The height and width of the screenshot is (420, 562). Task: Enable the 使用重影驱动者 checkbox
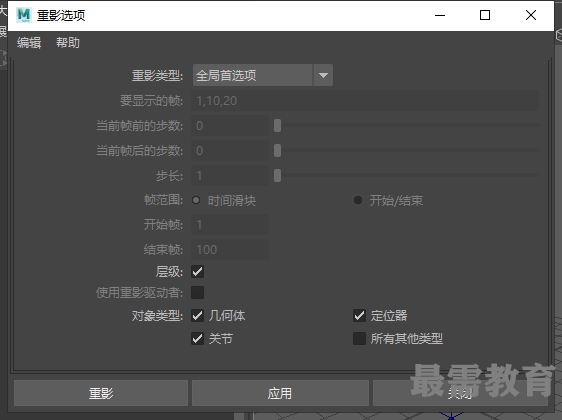pos(197,292)
